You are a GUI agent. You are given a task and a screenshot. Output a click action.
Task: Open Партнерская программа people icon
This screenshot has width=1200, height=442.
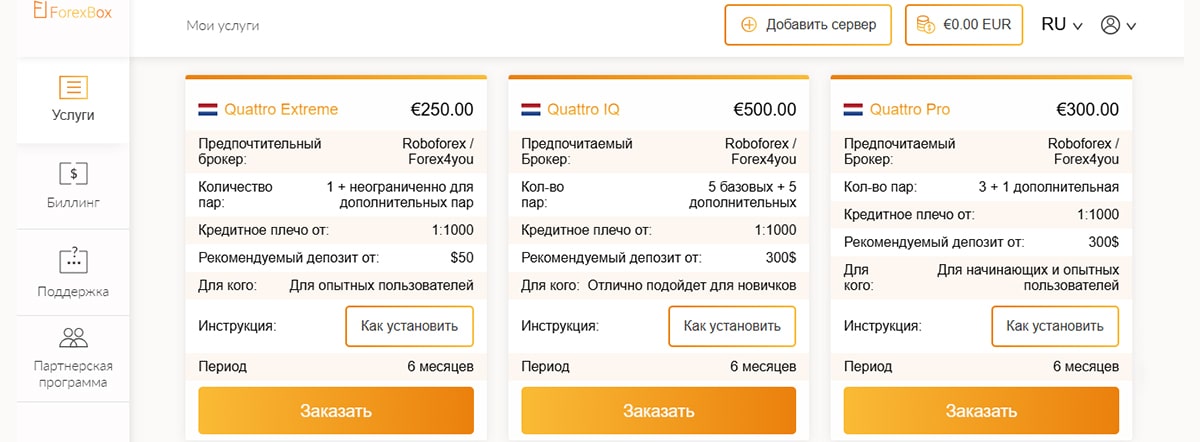coord(73,337)
